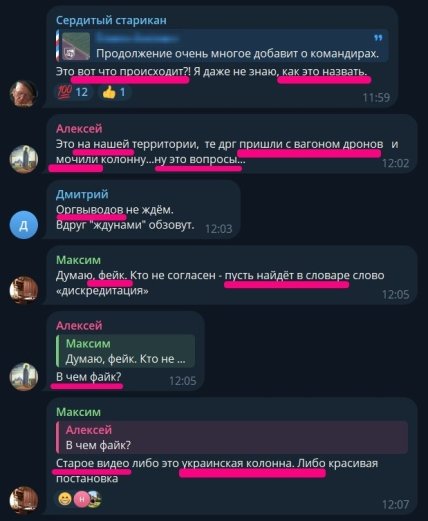The height and width of the screenshot is (521, 428).
Task: Click the 100 emoji reaction with 12
Action: [73, 92]
